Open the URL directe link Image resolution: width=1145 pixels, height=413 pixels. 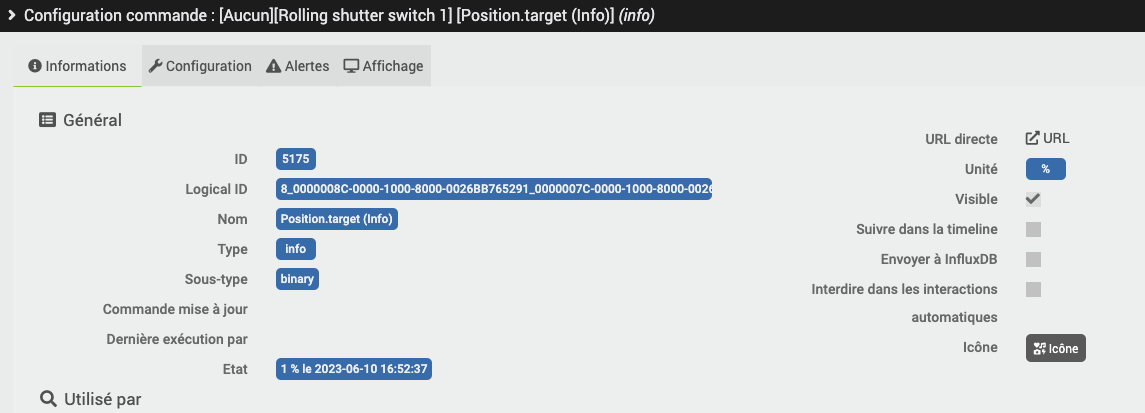(1048, 139)
